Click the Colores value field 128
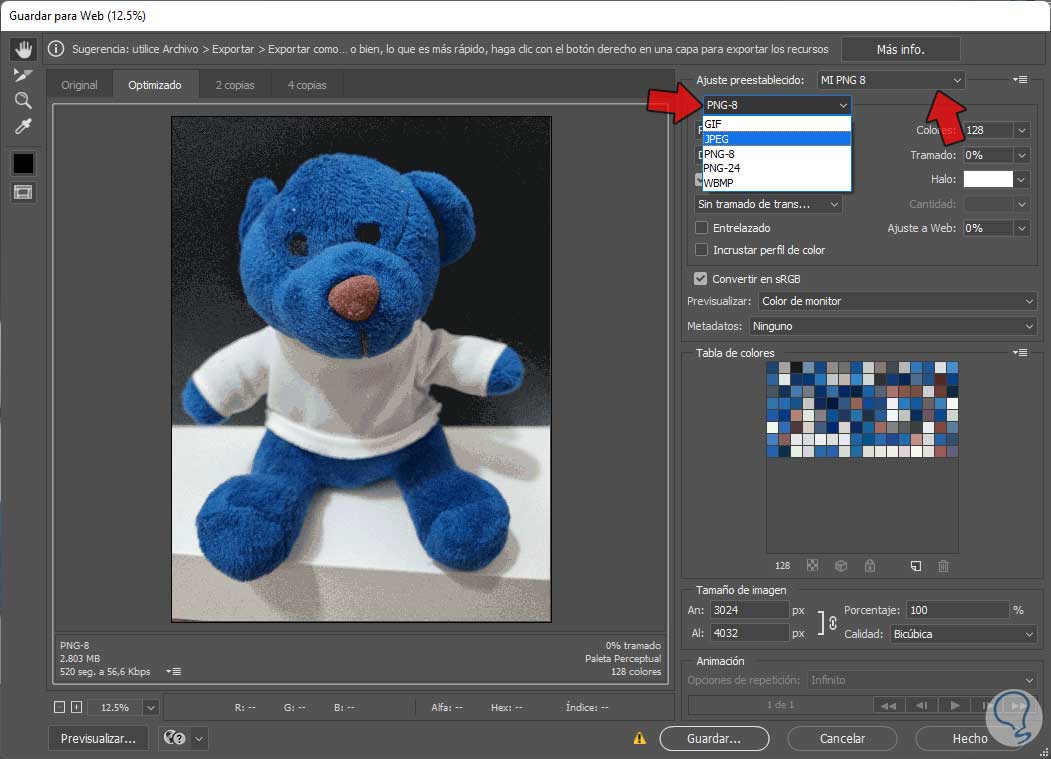Screen dimensions: 1051x759 (988, 130)
